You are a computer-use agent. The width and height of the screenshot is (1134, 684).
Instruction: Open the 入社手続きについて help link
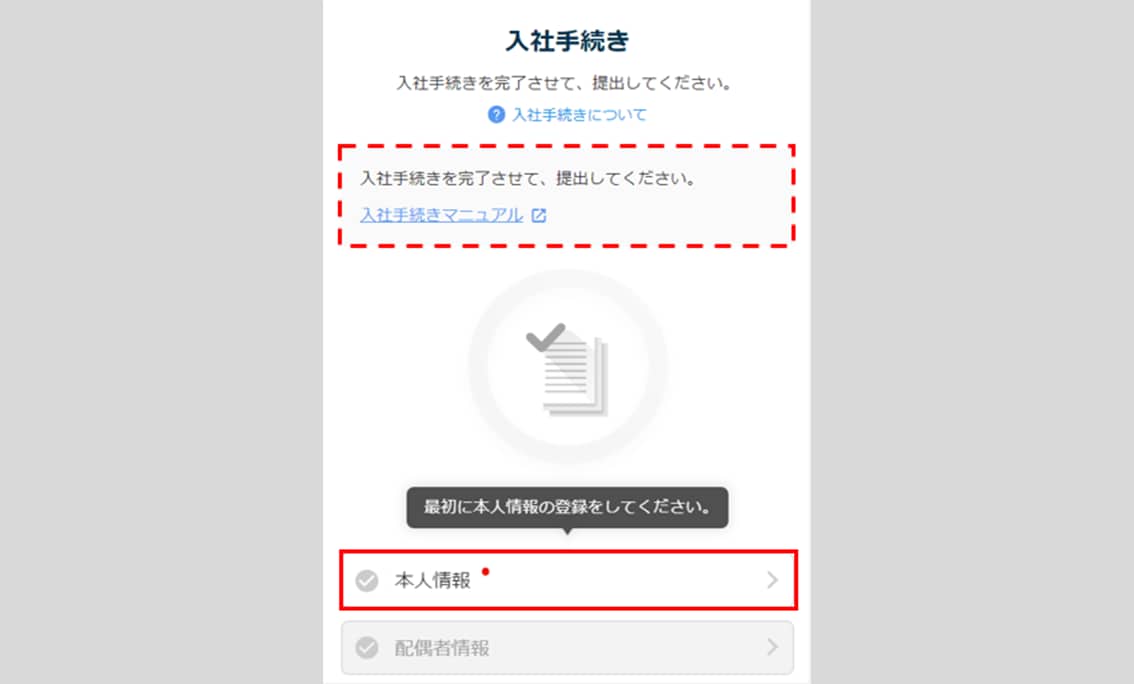(x=579, y=114)
